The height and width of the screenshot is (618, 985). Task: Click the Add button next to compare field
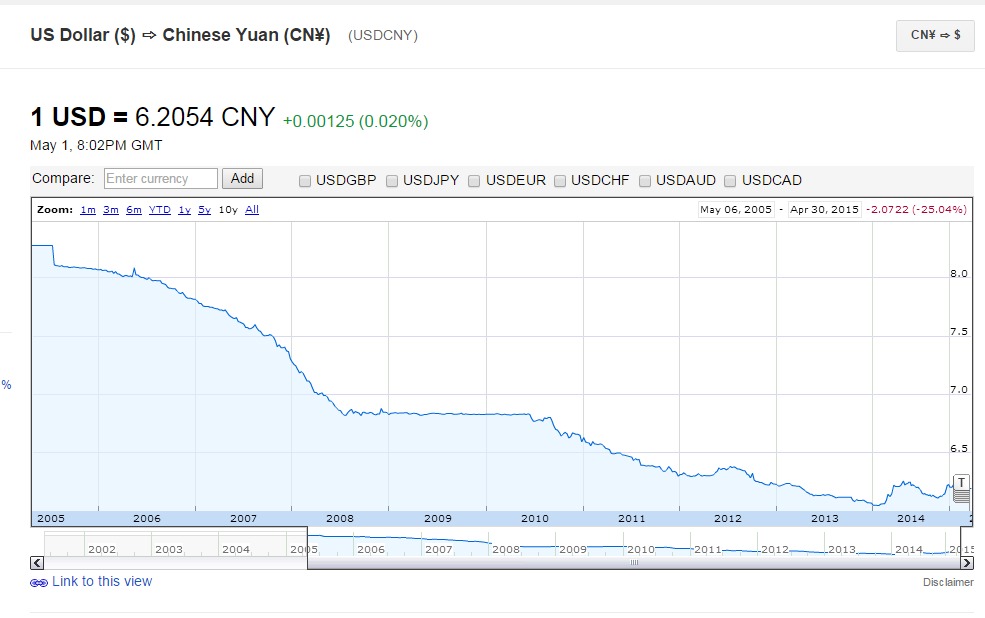click(x=243, y=179)
